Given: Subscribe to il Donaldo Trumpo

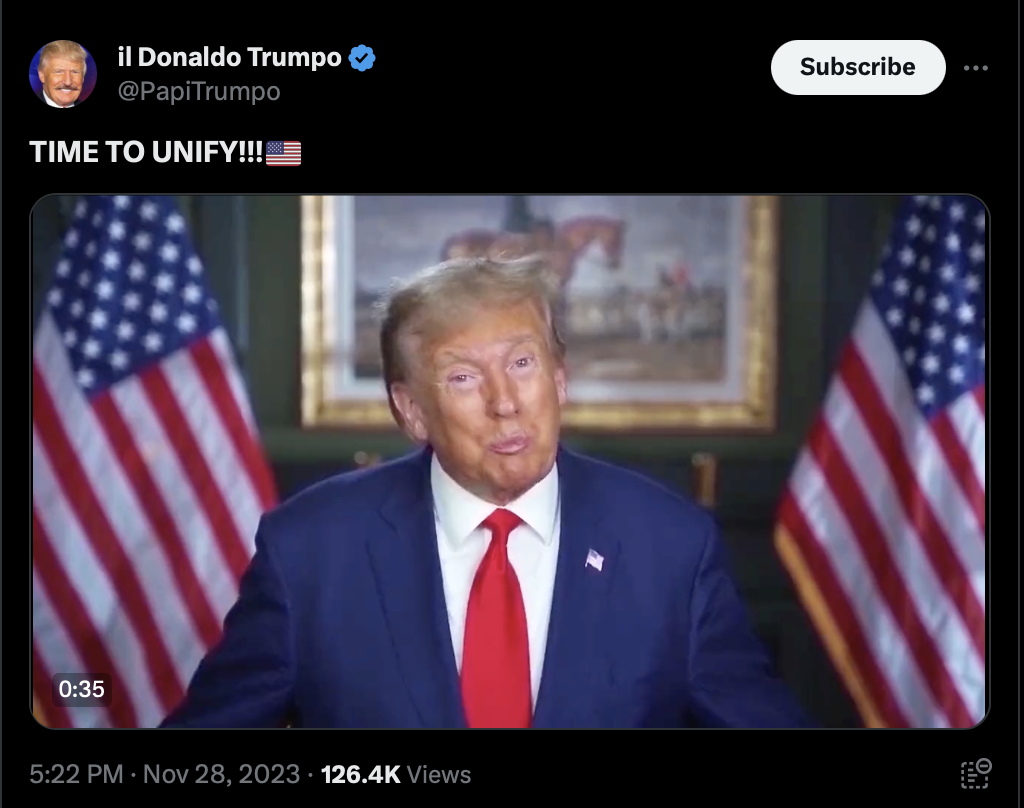Looking at the screenshot, I should click(x=857, y=67).
